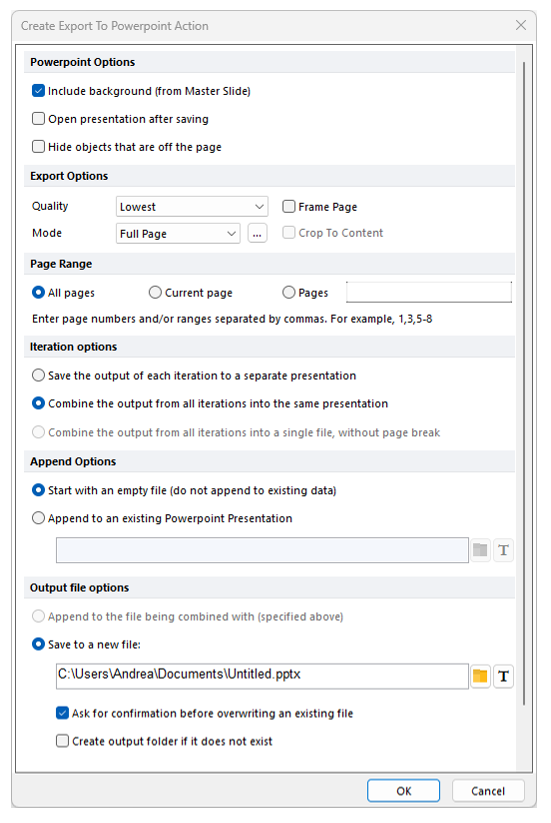Select Combine into single file without page break
This screenshot has width=551, height=823.
(38, 432)
